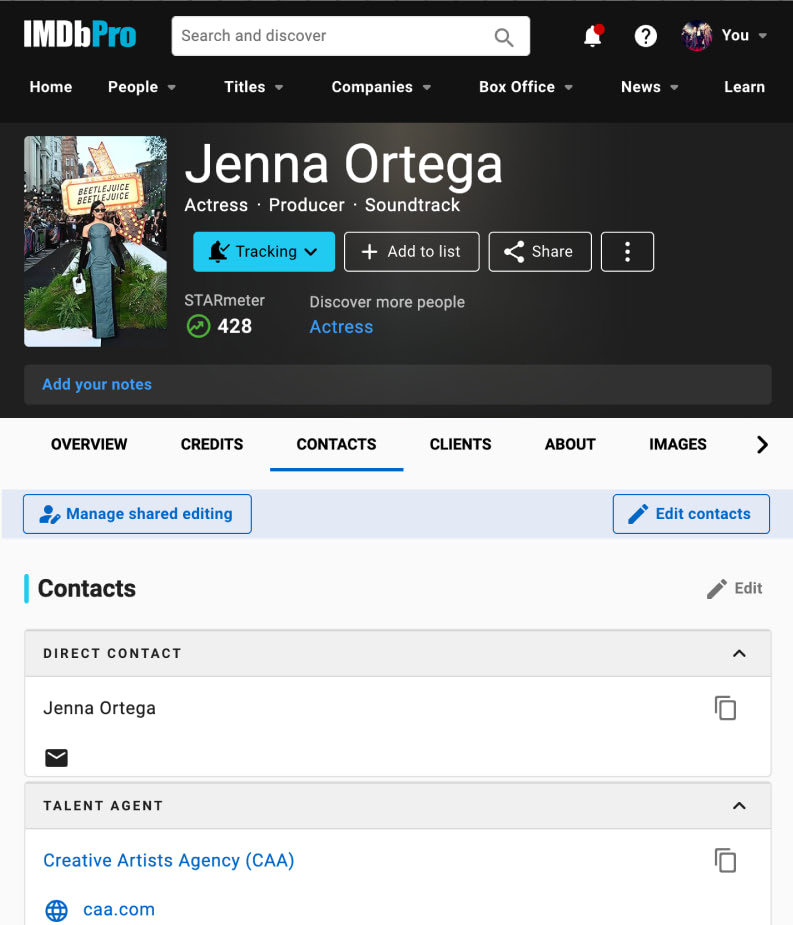The width and height of the screenshot is (793, 925).
Task: Click the three-dot more options button
Action: [627, 252]
